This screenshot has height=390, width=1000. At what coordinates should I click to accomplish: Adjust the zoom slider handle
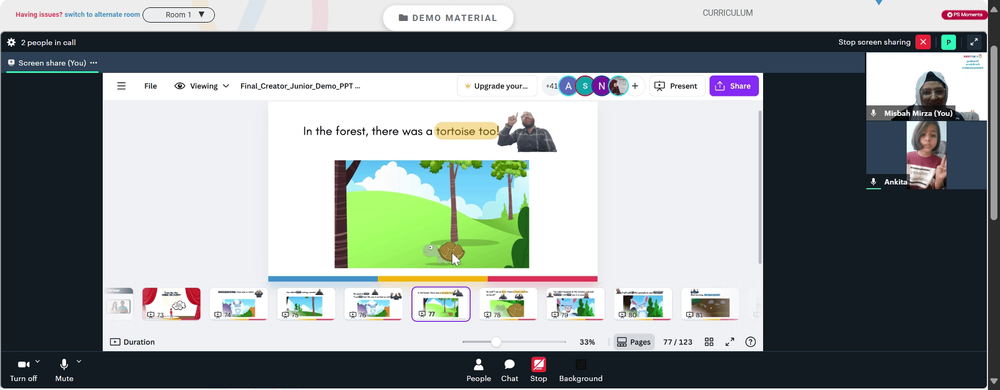click(x=496, y=342)
